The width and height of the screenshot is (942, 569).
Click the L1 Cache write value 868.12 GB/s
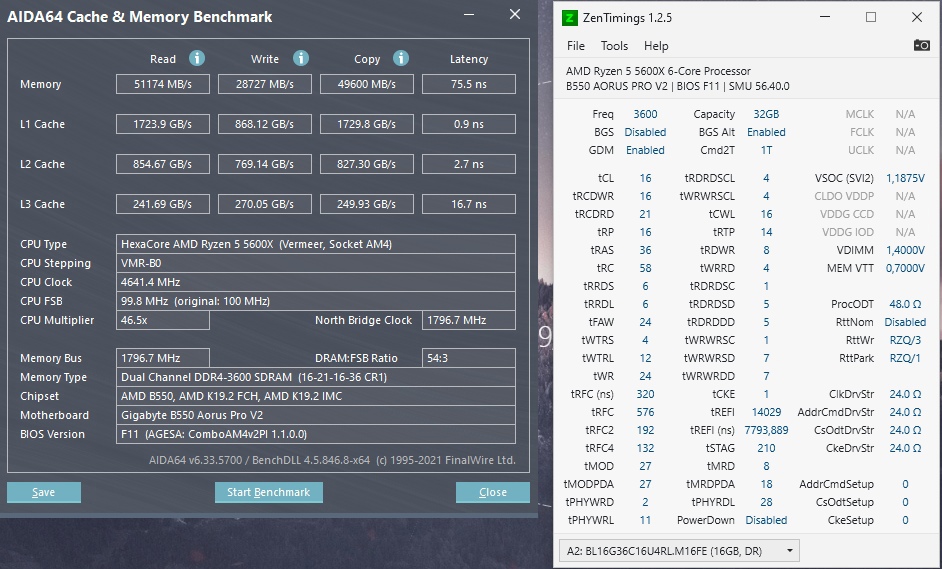tap(265, 124)
